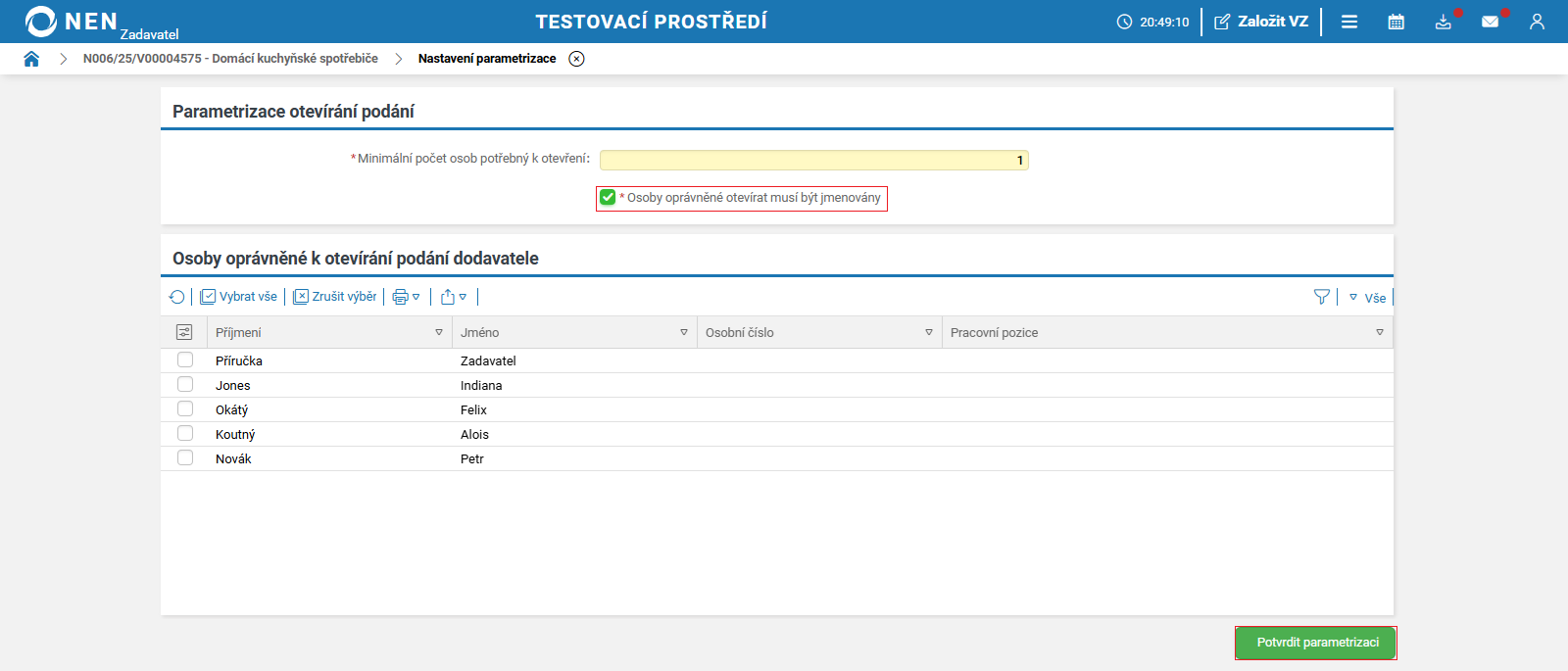Viewport: 1568px width, 671px height.
Task: Open the Příjmení column filter dropdown
Action: click(x=439, y=333)
